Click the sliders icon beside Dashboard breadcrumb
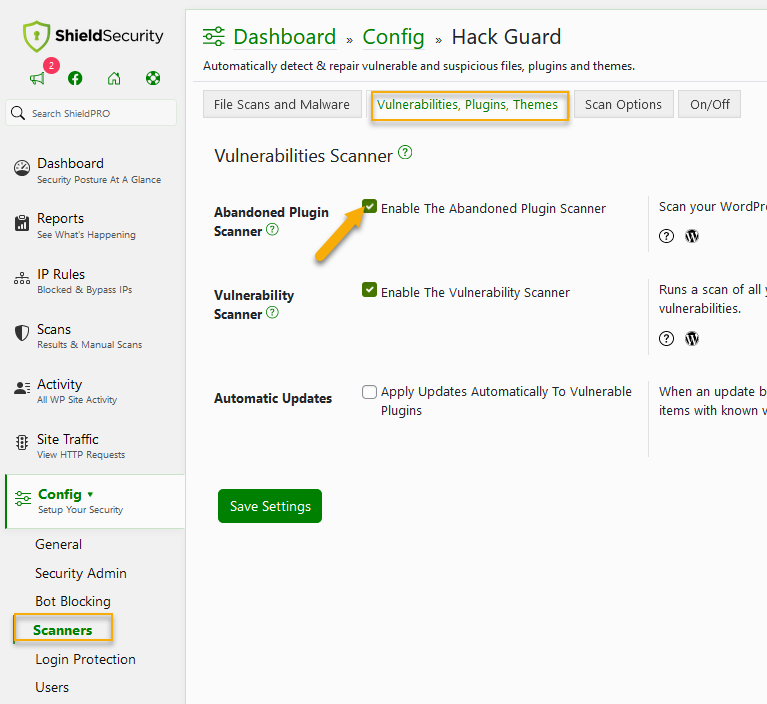The image size is (767, 704). click(214, 37)
